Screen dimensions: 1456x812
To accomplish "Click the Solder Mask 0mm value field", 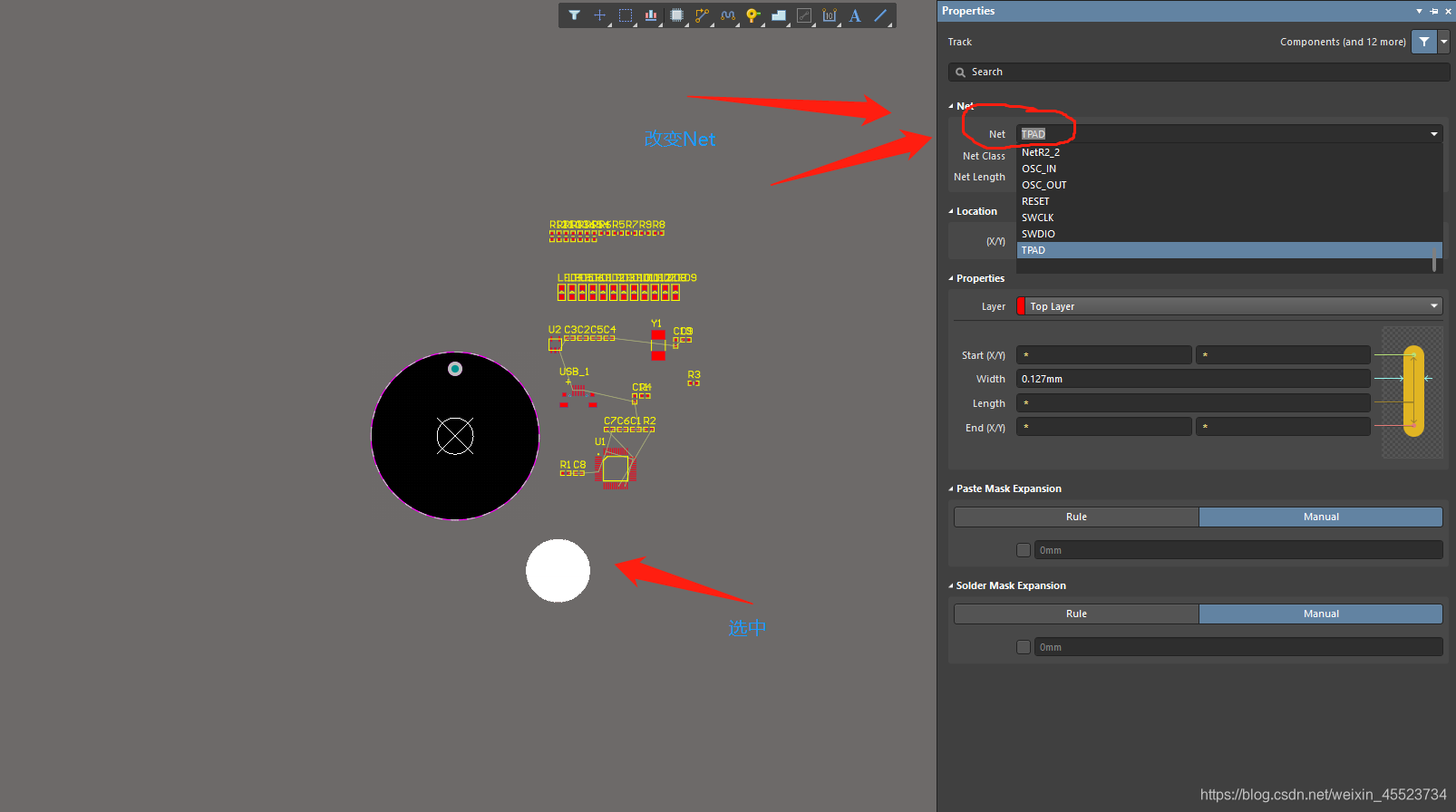I will (x=1238, y=647).
